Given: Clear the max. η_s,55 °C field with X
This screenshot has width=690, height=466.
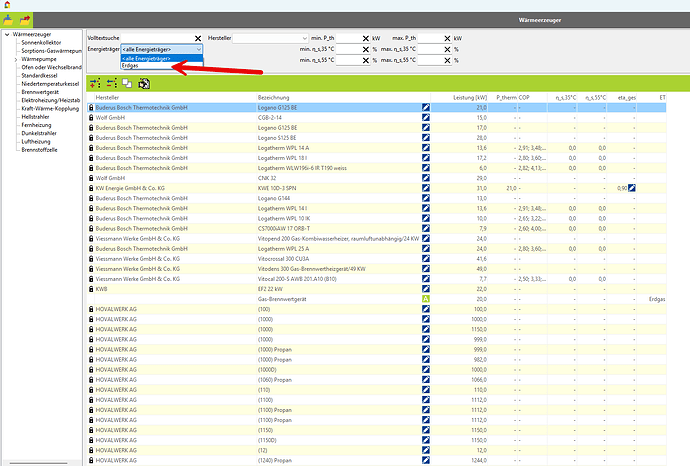Looking at the screenshot, I should (x=448, y=60).
